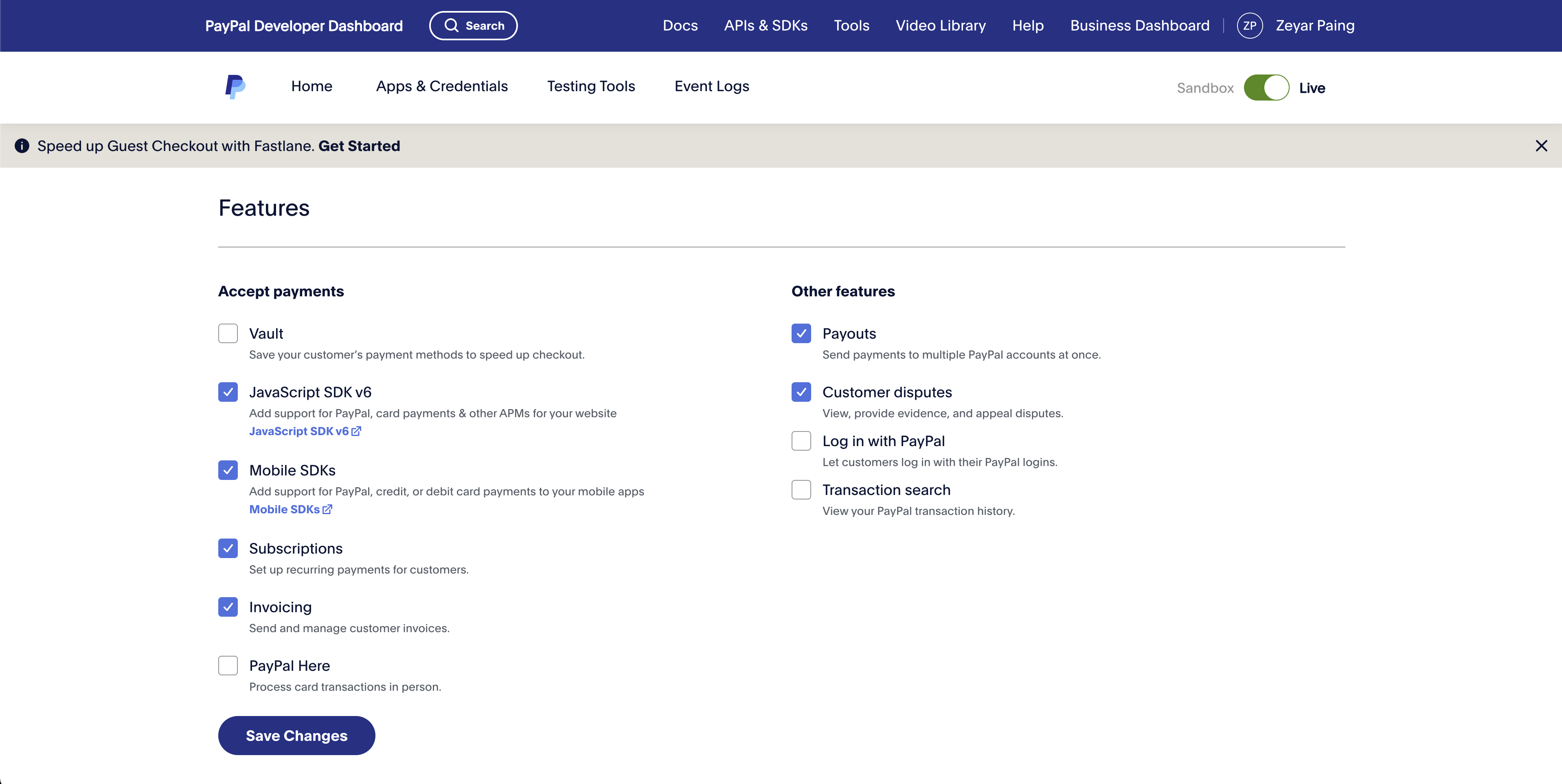
Task: Click the info icon in Fastlane banner
Action: 22,145
